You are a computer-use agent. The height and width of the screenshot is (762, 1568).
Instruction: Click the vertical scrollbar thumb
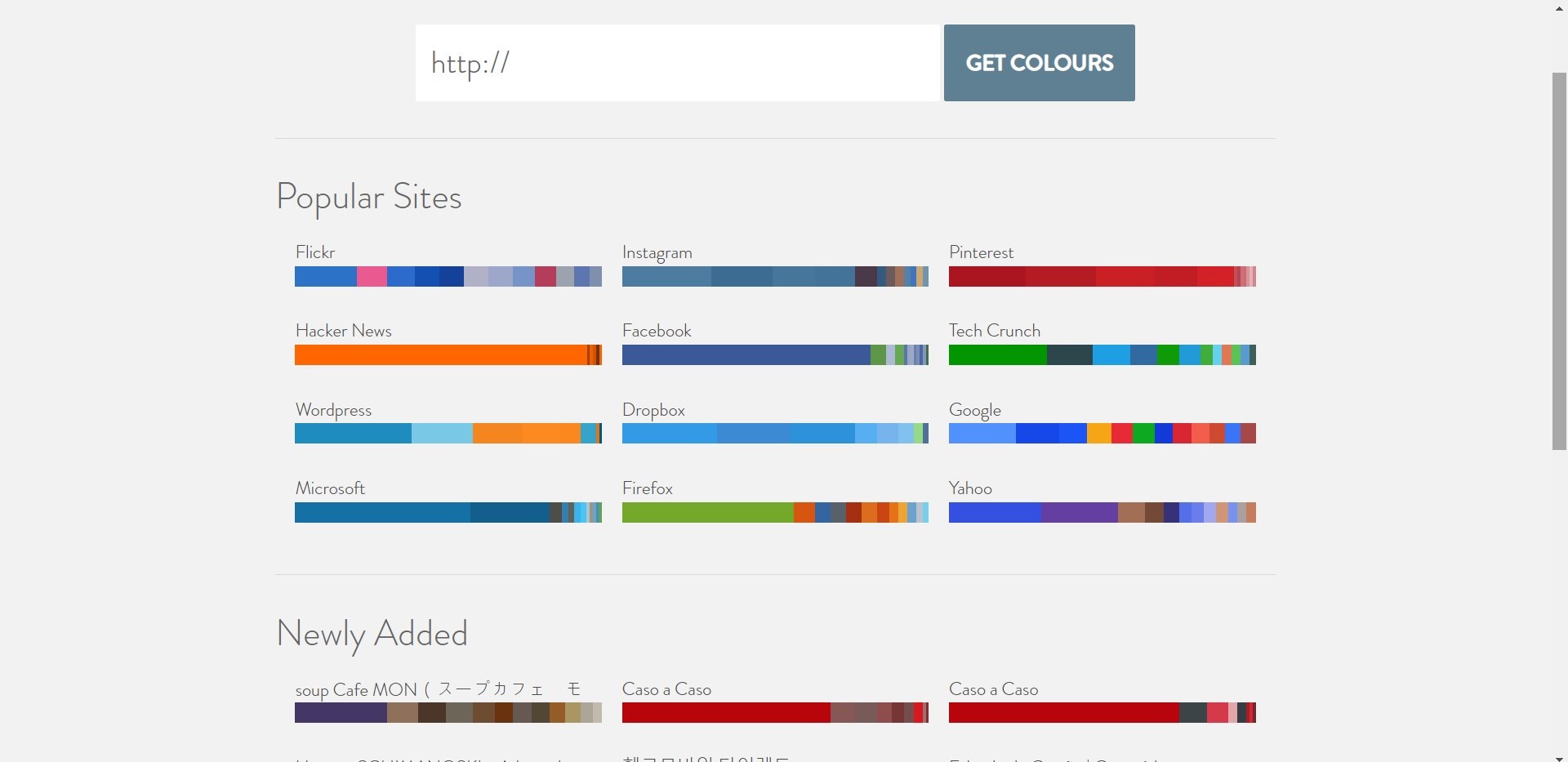coord(1559,261)
